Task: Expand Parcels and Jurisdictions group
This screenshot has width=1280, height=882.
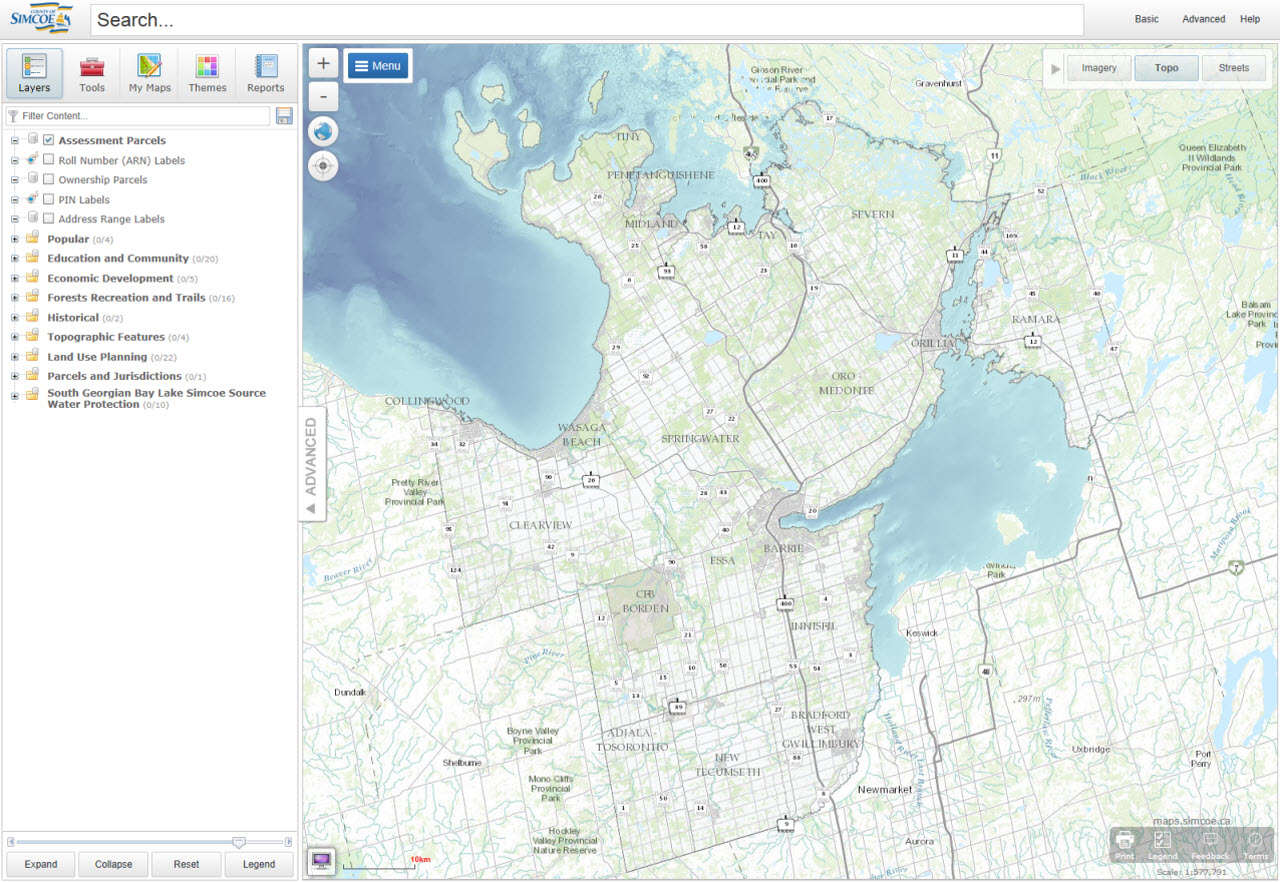Action: coord(15,376)
